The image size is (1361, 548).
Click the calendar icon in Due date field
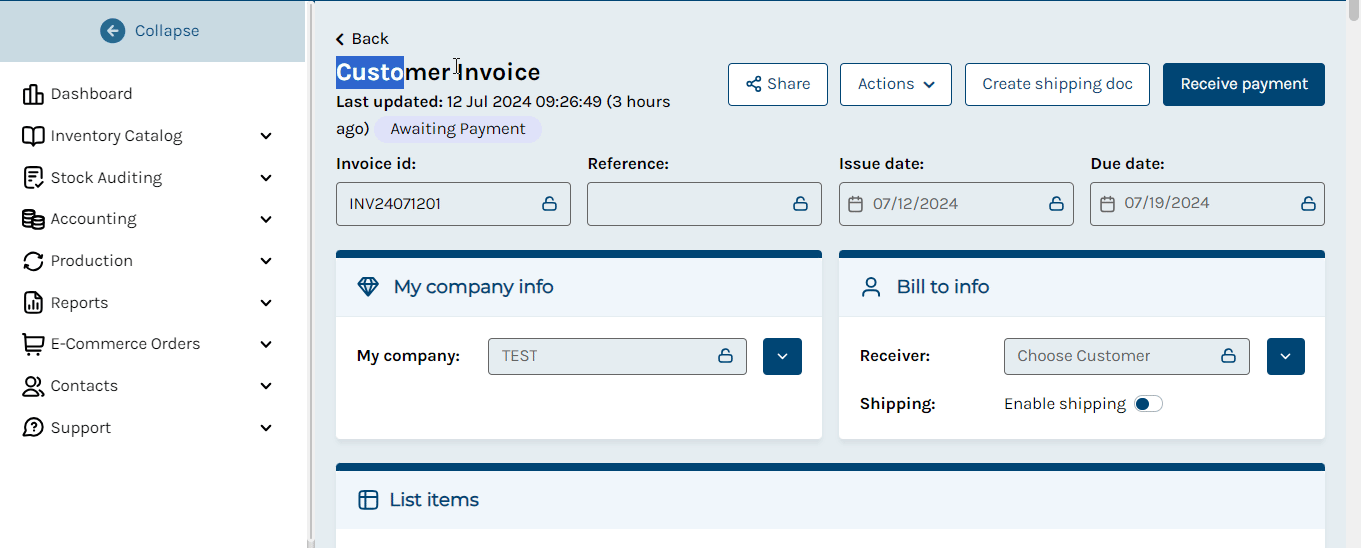point(1107,204)
